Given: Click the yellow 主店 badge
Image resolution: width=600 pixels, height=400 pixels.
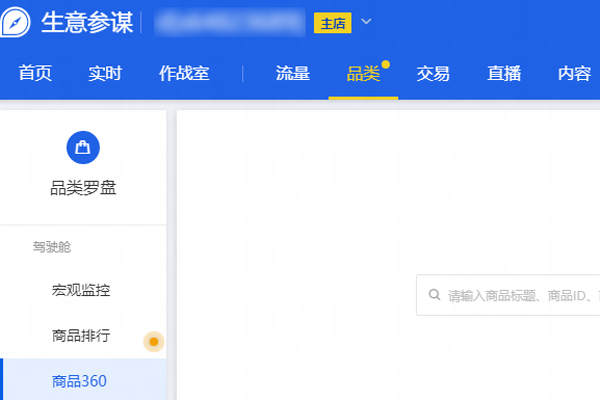Looking at the screenshot, I should [x=332, y=23].
